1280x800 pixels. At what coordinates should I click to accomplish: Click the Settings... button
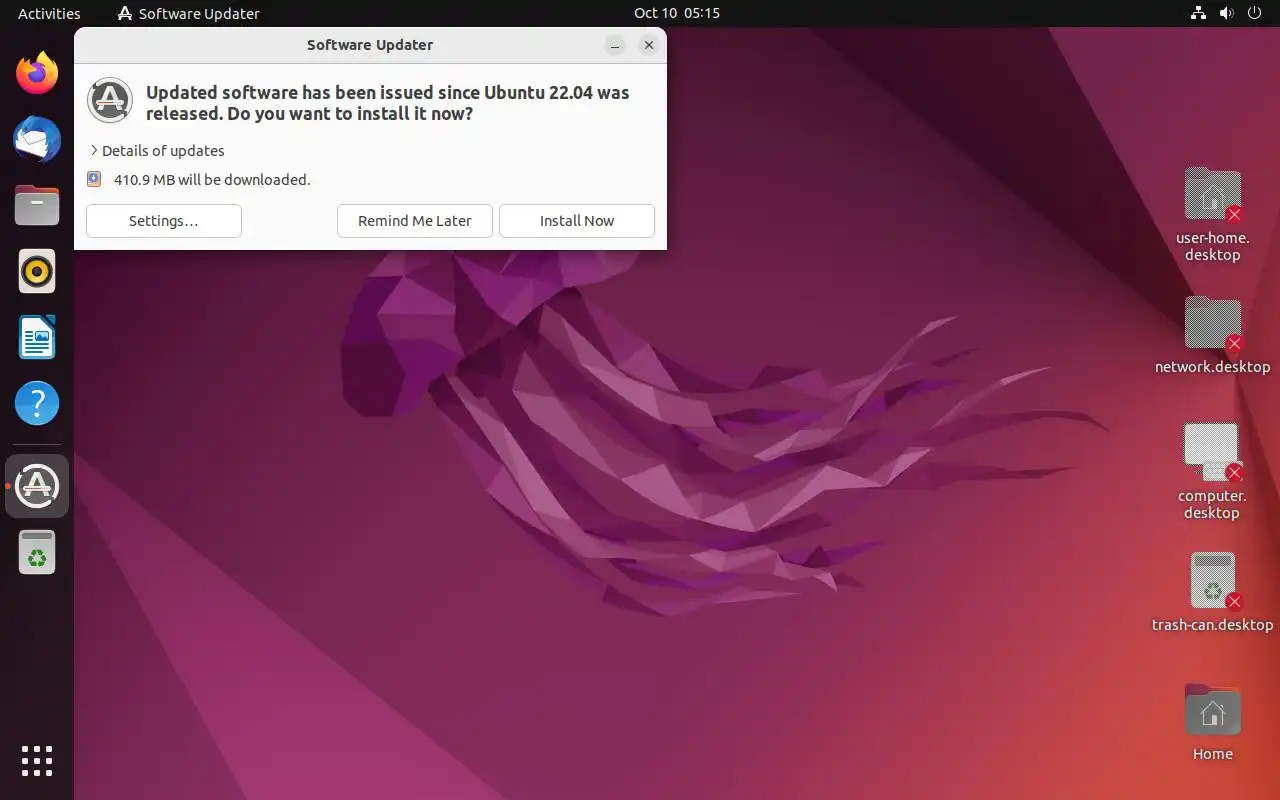point(164,221)
